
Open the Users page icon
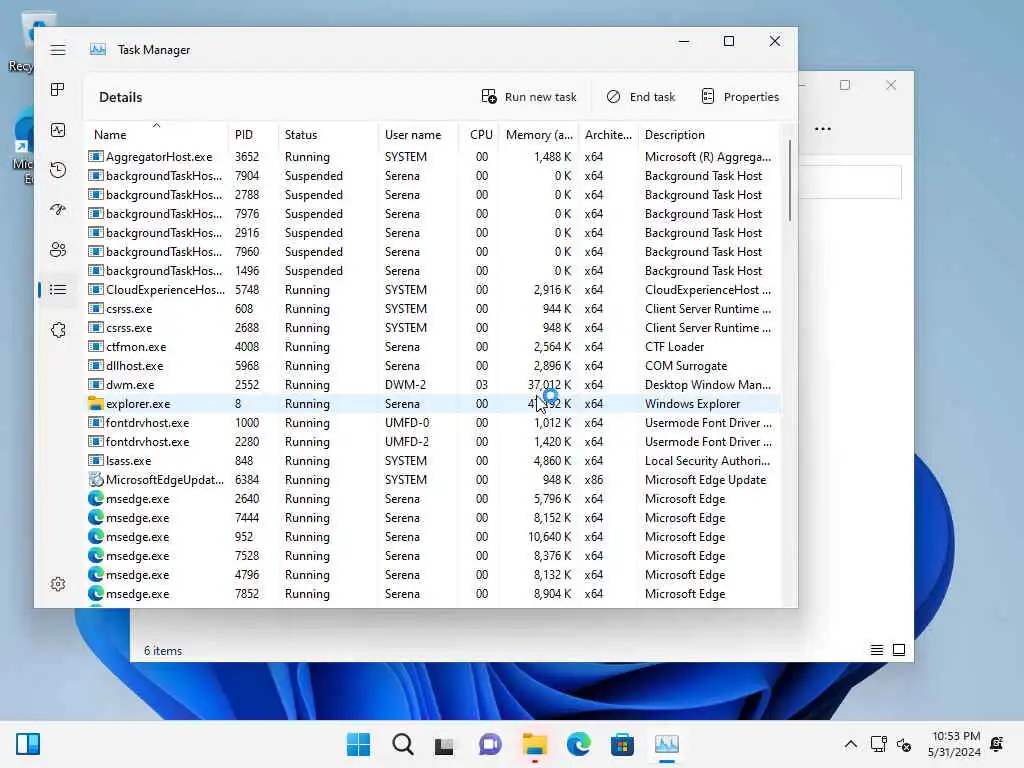(57, 249)
